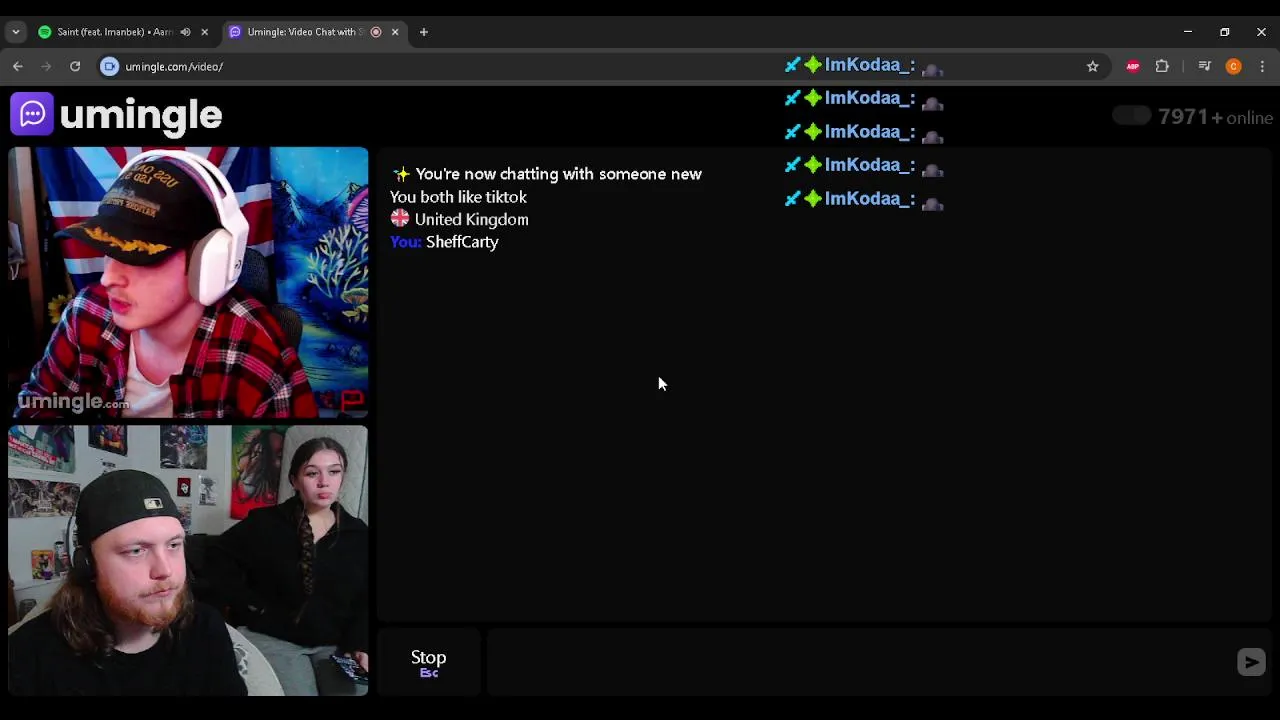Click the United Kingdom flag icon
Viewport: 1280px width, 720px height.
pyautogui.click(x=400, y=218)
